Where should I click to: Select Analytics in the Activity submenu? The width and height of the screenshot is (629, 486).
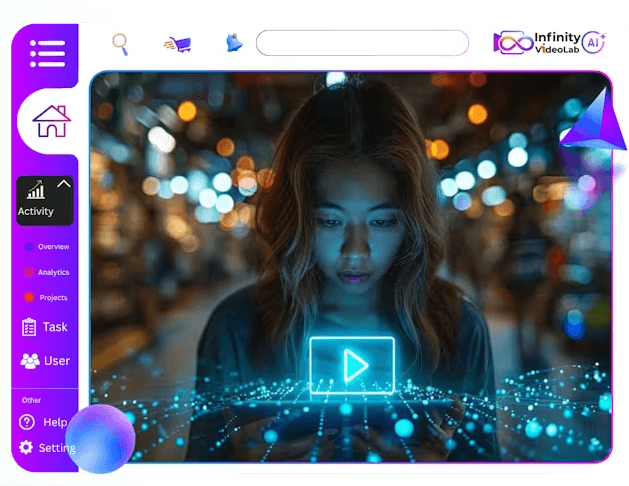coord(53,272)
